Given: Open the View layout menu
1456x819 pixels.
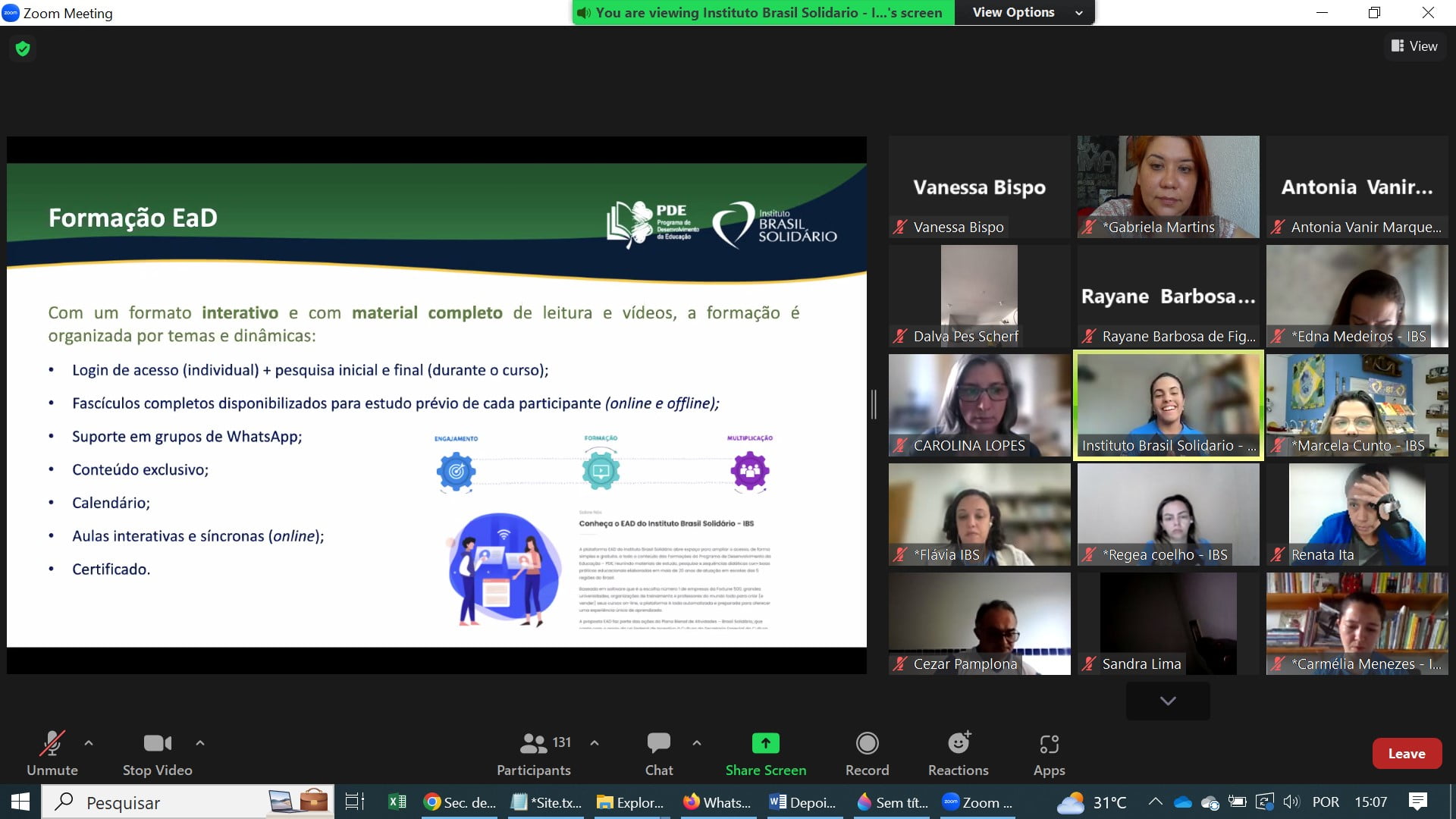Looking at the screenshot, I should coord(1414,46).
